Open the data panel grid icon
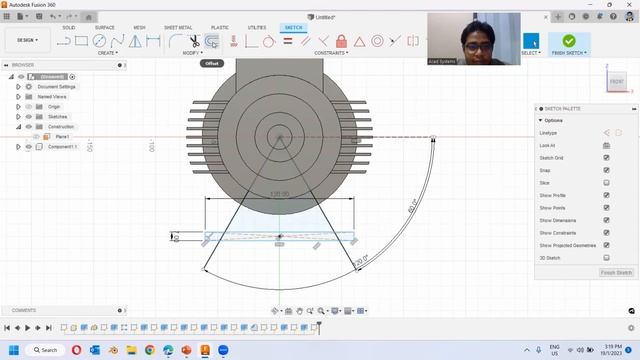The height and width of the screenshot is (360, 640). [x=7, y=17]
